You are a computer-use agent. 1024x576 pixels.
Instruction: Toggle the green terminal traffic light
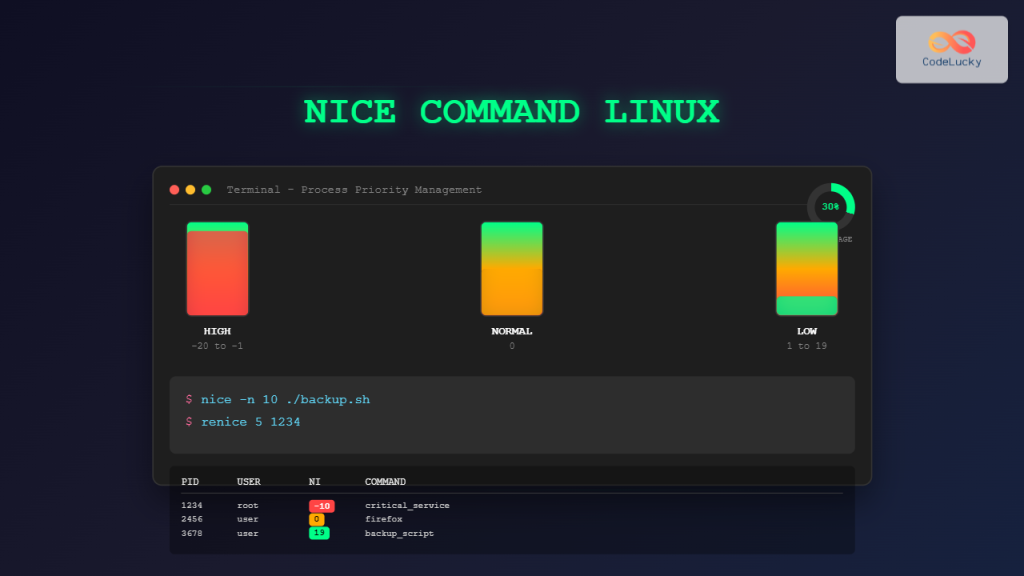206,189
